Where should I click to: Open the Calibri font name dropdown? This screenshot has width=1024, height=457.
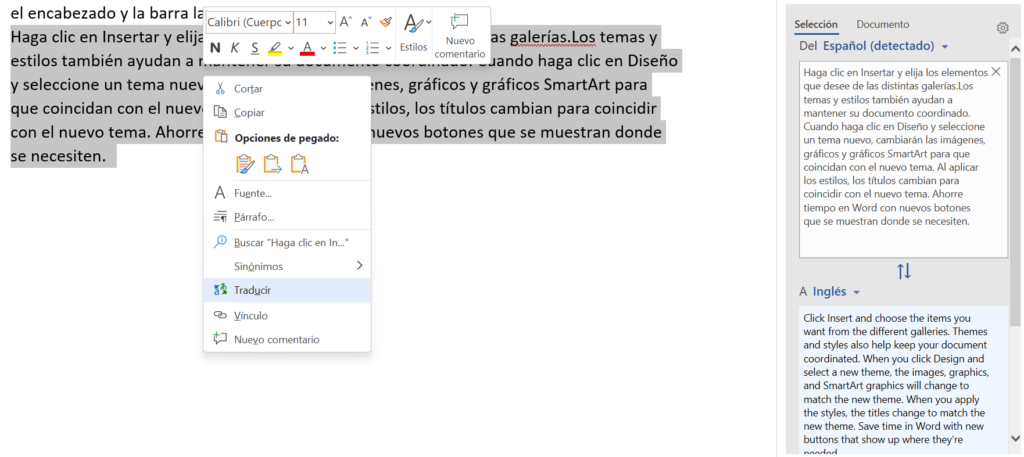click(249, 22)
